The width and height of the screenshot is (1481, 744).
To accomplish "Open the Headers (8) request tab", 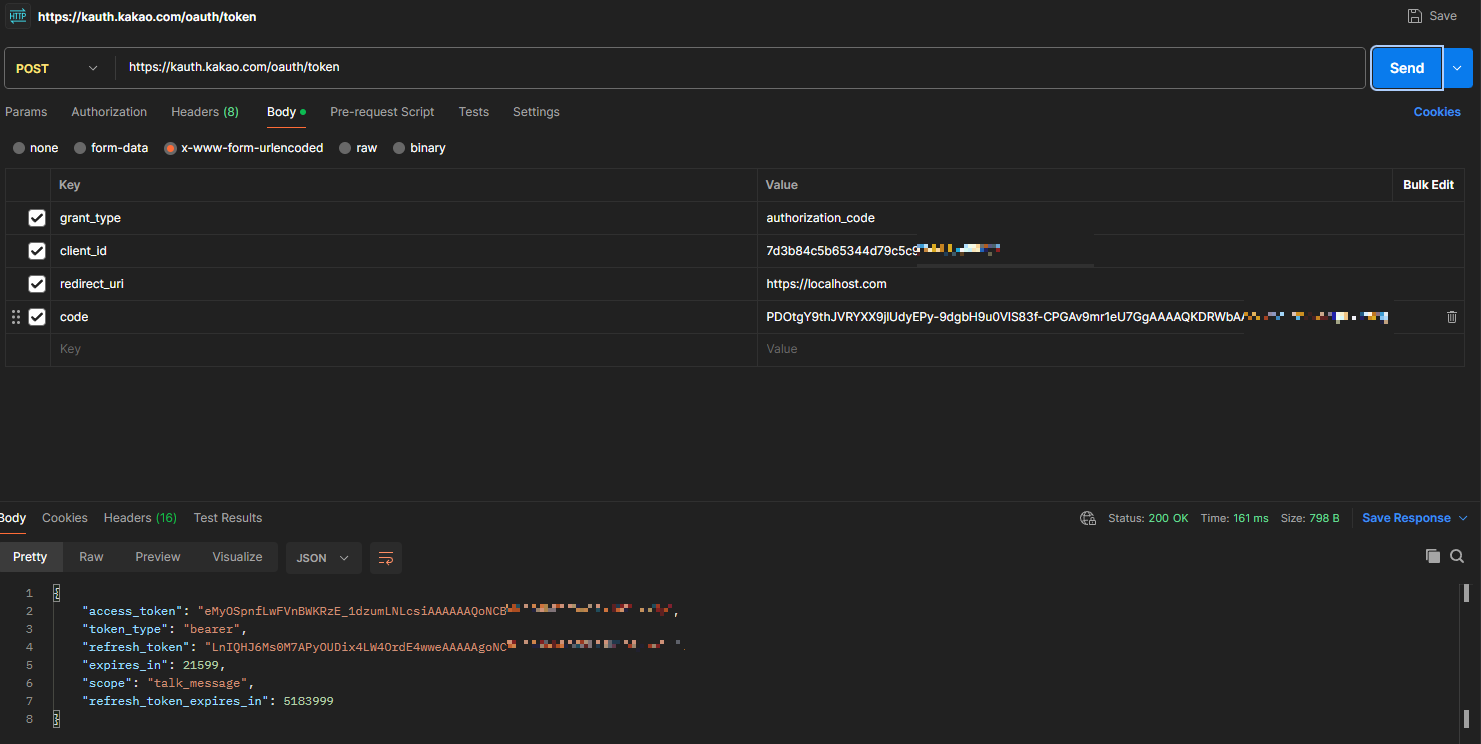I will [205, 112].
